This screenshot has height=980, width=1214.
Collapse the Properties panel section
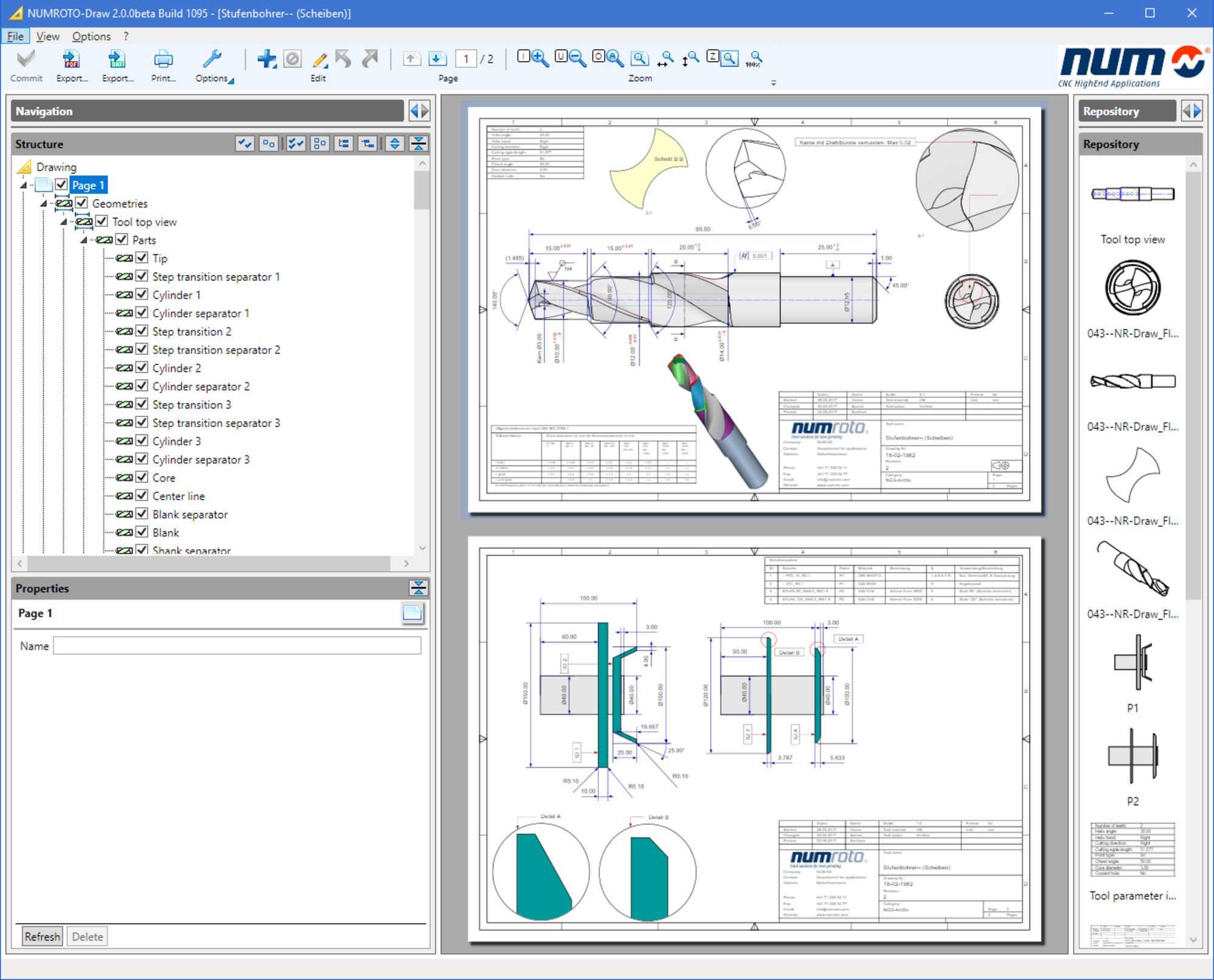point(419,587)
